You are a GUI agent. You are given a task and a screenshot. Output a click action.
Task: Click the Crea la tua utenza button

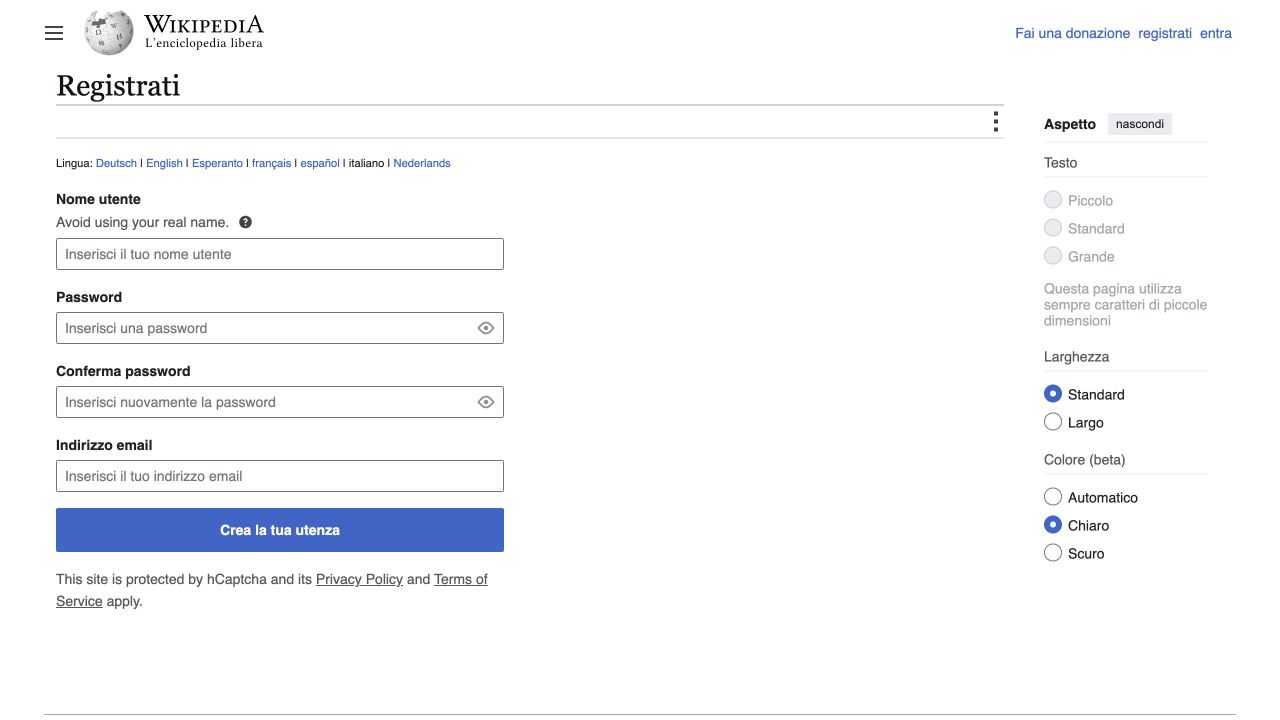point(280,530)
